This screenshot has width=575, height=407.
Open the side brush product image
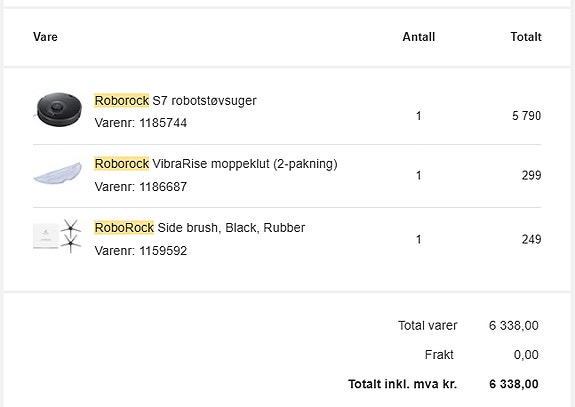[57, 236]
